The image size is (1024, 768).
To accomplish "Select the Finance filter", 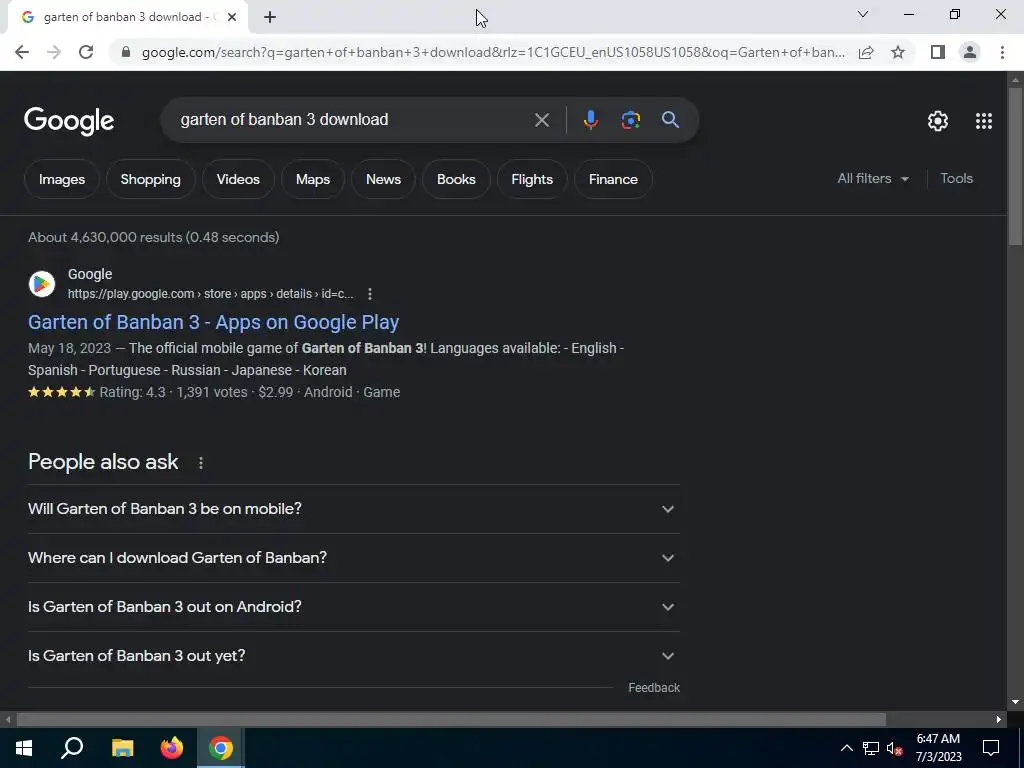I will [613, 179].
